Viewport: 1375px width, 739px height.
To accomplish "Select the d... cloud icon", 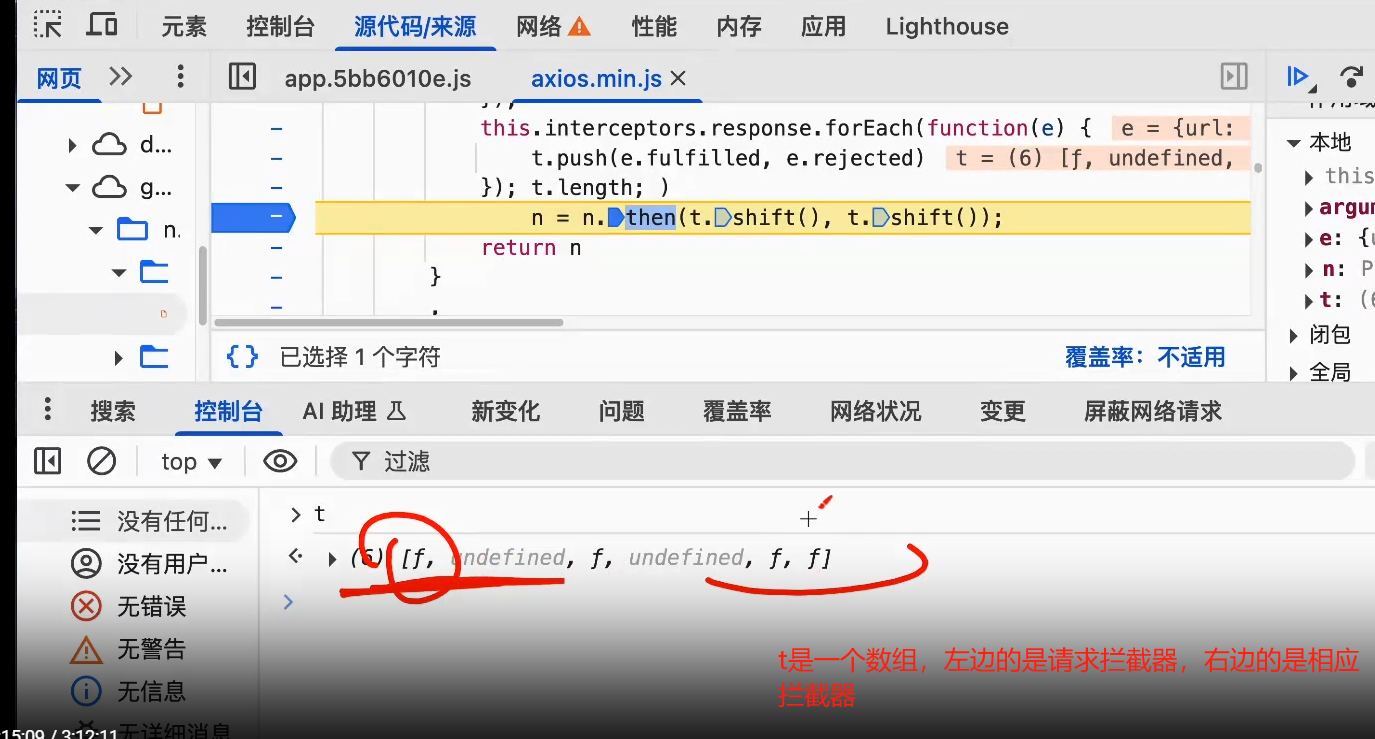I will click(109, 146).
